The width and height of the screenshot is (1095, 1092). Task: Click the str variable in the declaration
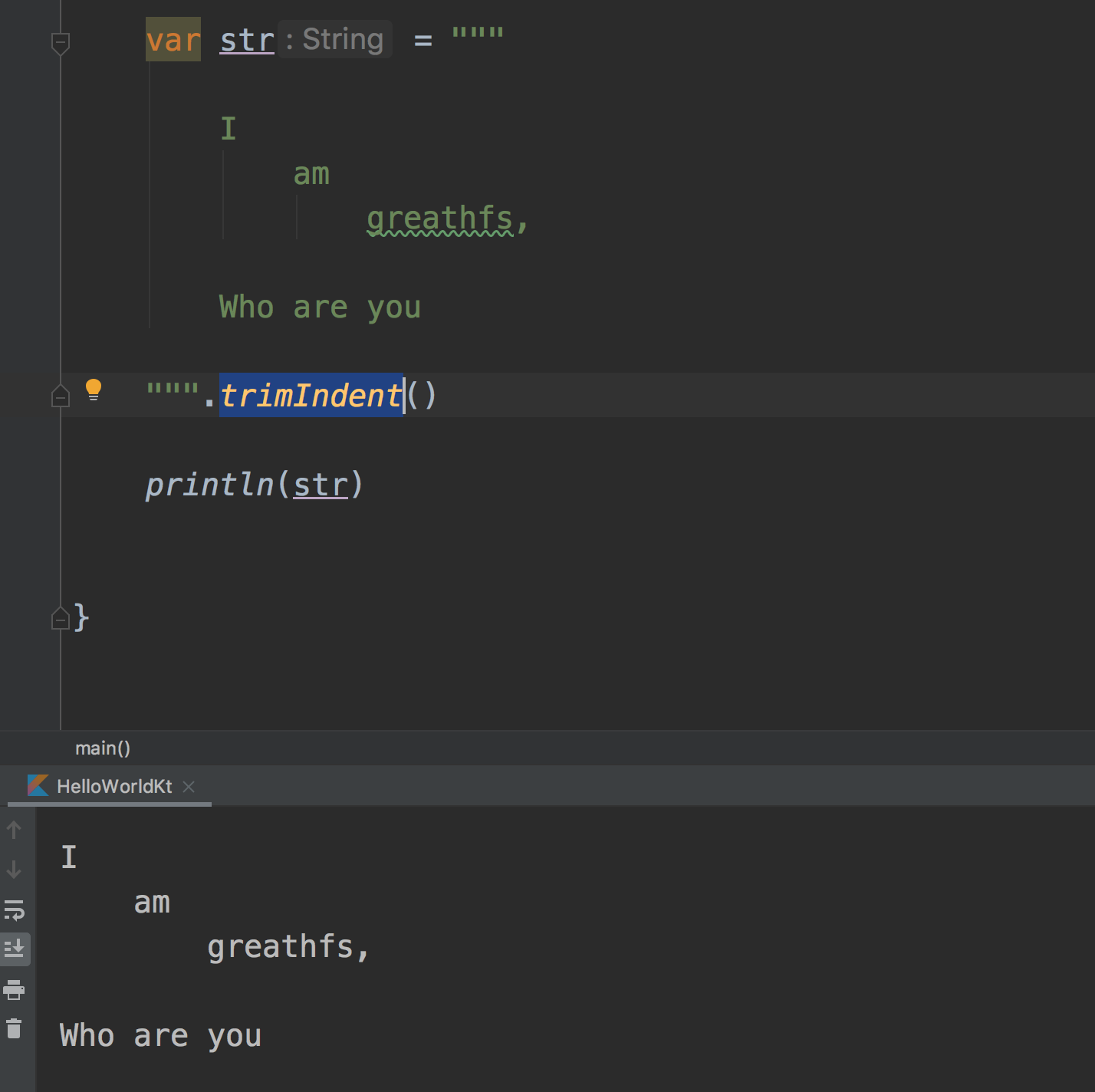point(247,40)
